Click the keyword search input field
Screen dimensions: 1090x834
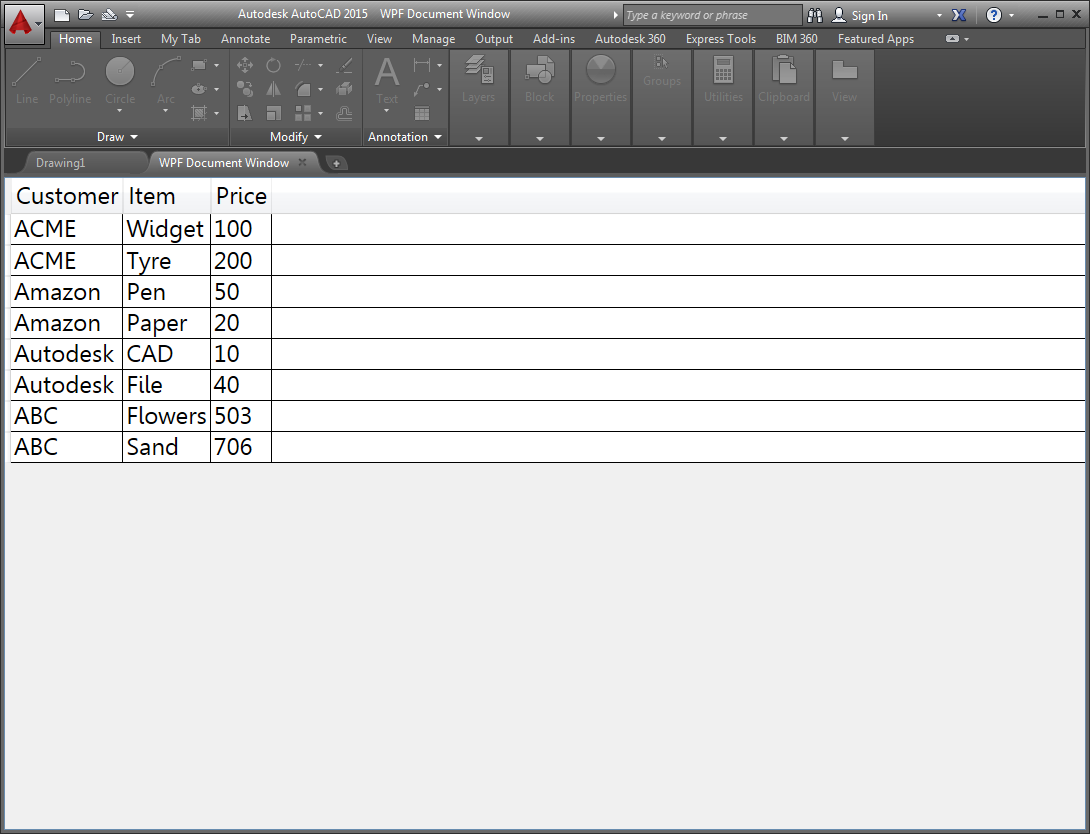[x=712, y=15]
